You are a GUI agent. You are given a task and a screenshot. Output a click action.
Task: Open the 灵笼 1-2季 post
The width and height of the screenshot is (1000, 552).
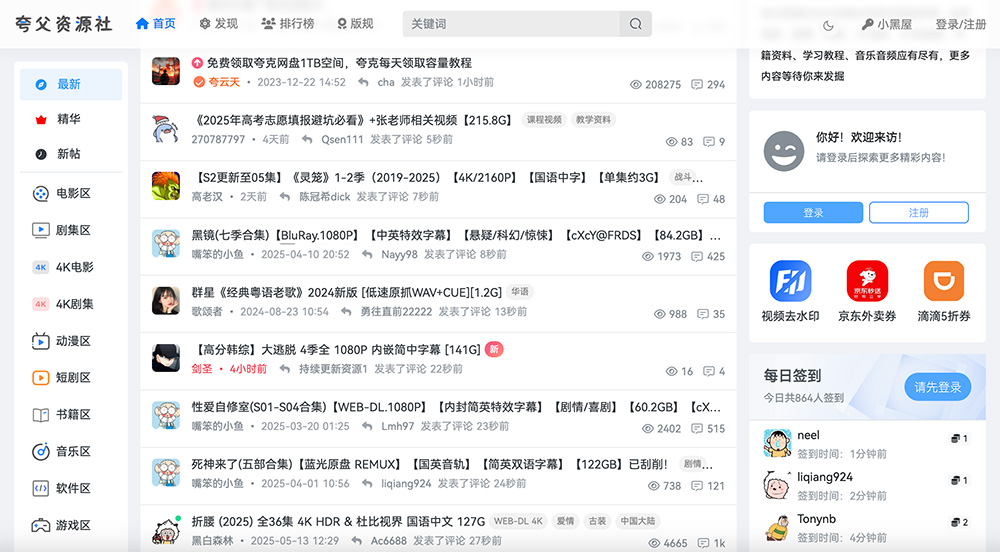(426, 177)
